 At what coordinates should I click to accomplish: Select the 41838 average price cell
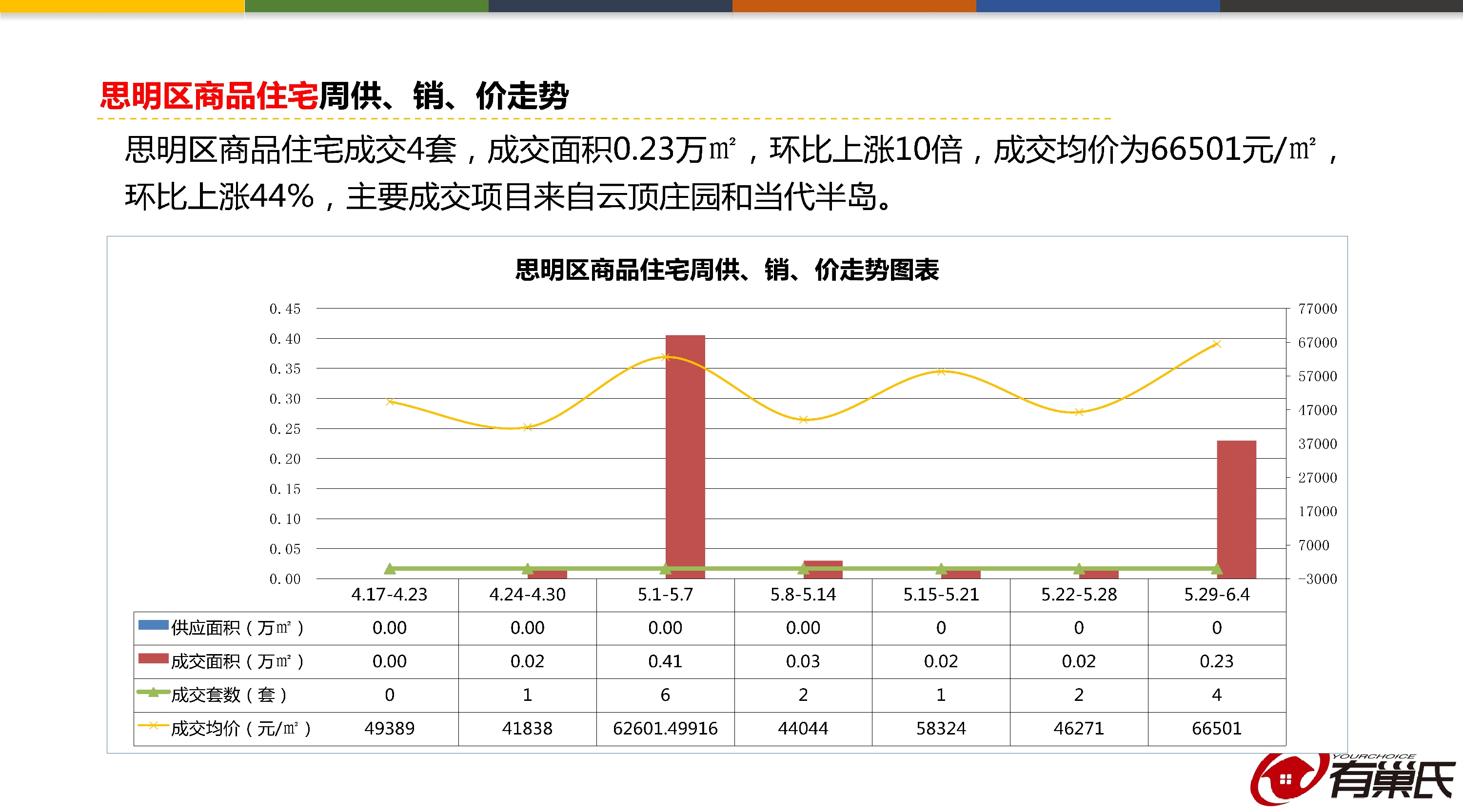pos(527,728)
